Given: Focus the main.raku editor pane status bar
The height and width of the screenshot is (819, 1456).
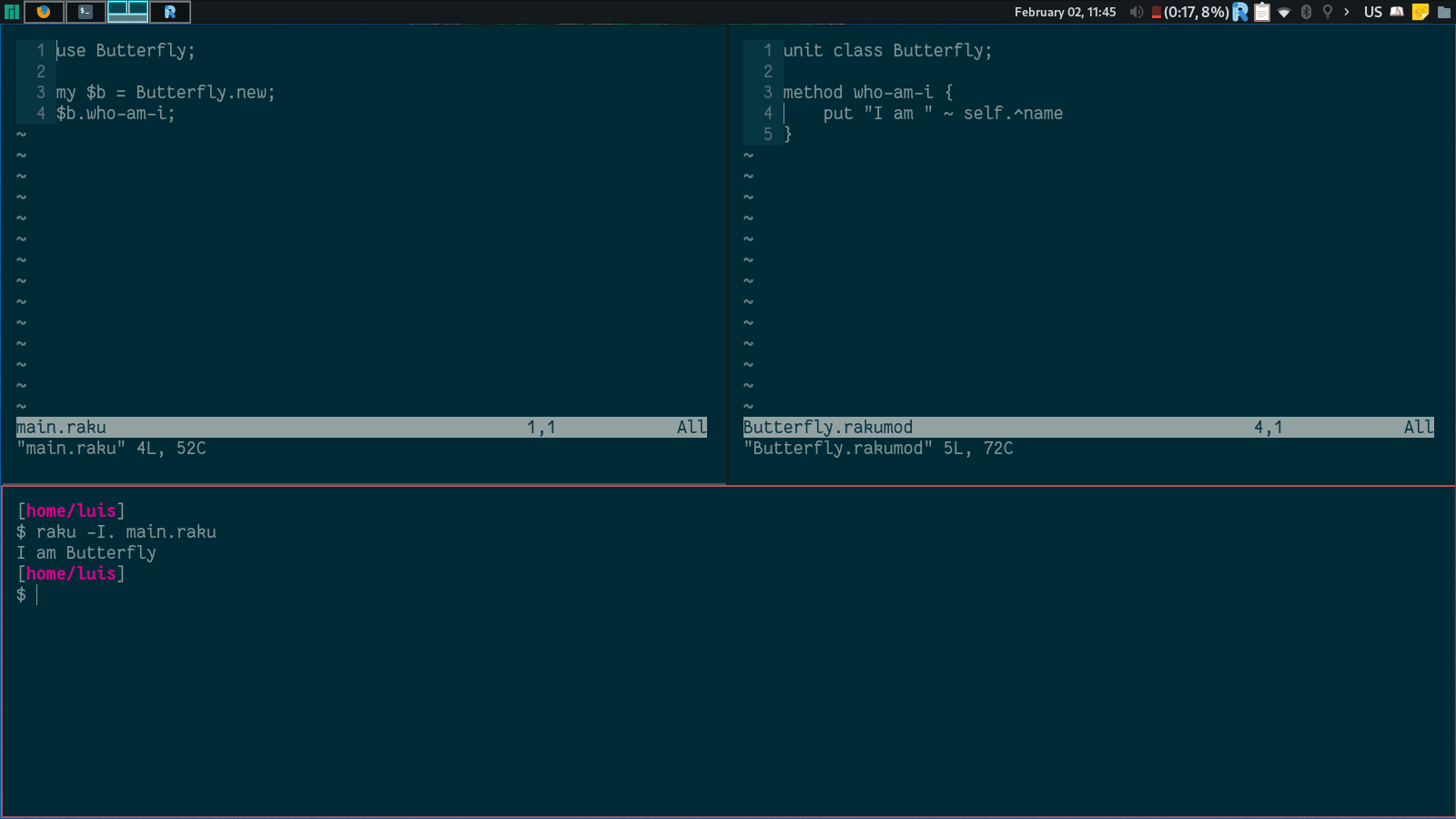Looking at the screenshot, I should [361, 427].
